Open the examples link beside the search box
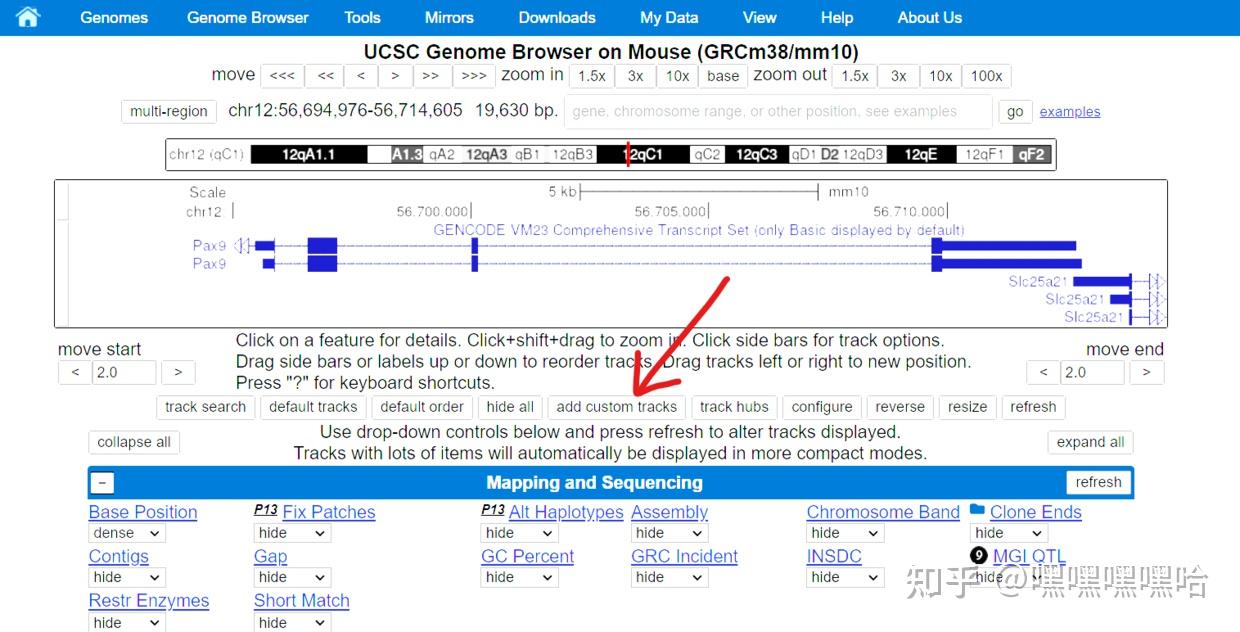The width and height of the screenshot is (1240, 632). tap(1069, 111)
